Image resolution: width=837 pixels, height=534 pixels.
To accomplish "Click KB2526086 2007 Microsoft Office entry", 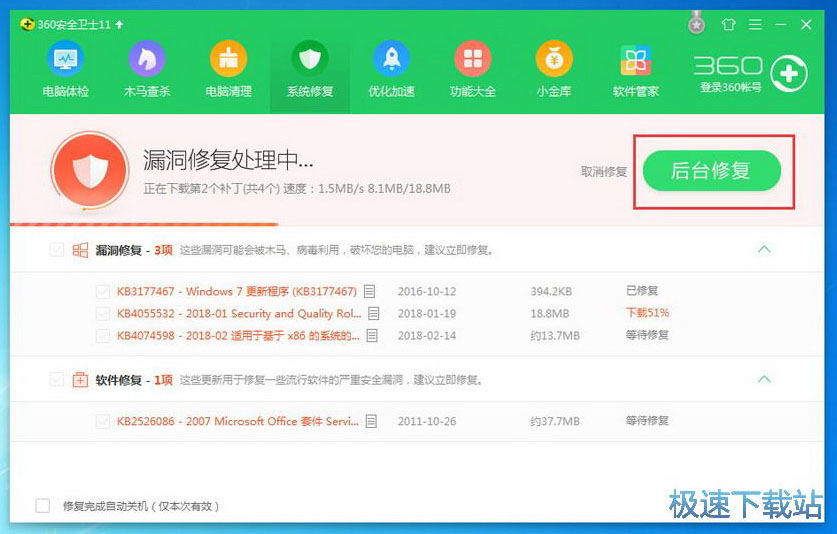I will pos(238,421).
